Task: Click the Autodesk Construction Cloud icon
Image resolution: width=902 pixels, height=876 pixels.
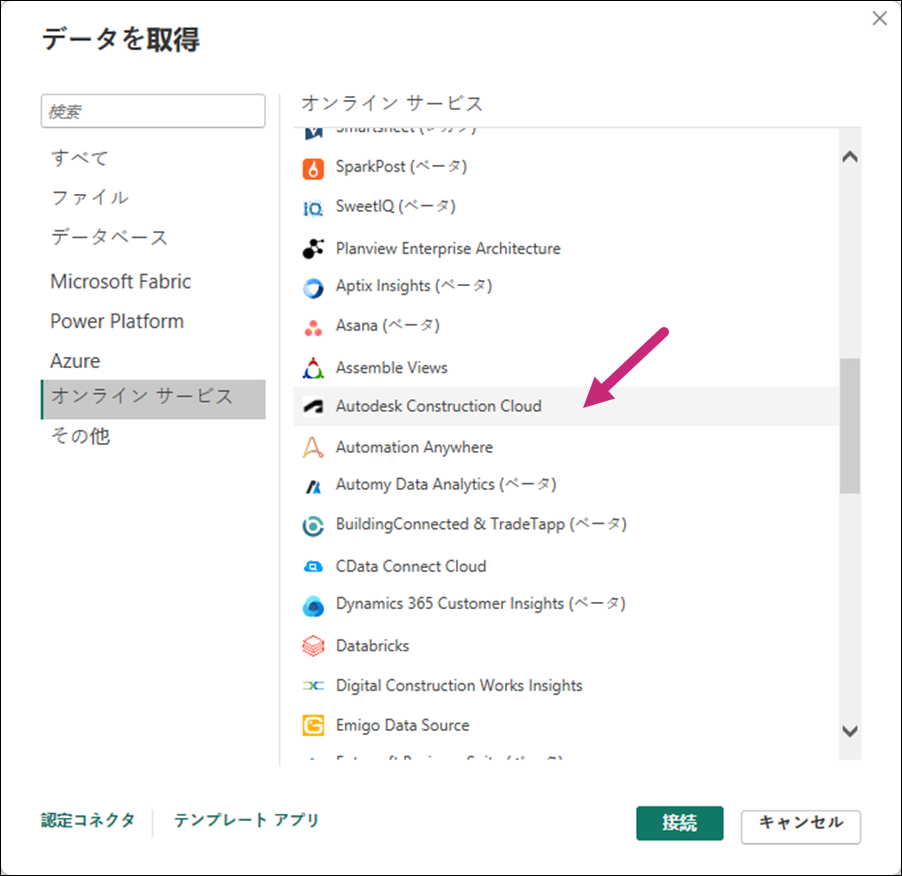Action: pos(313,407)
